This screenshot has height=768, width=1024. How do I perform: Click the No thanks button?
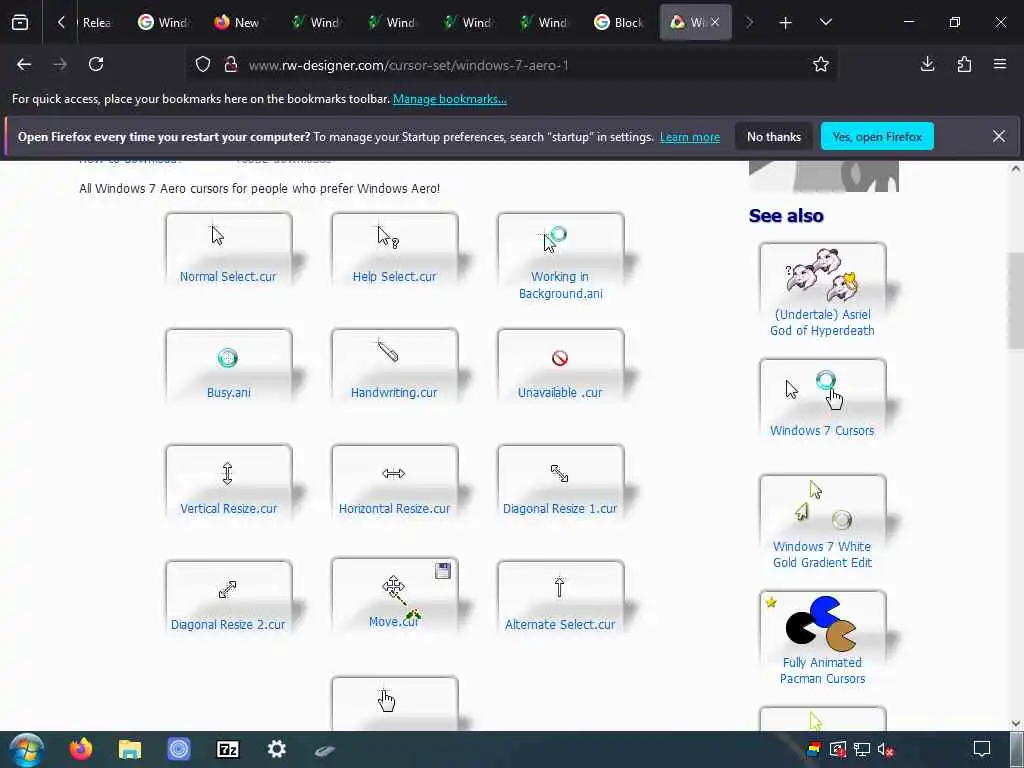774,136
